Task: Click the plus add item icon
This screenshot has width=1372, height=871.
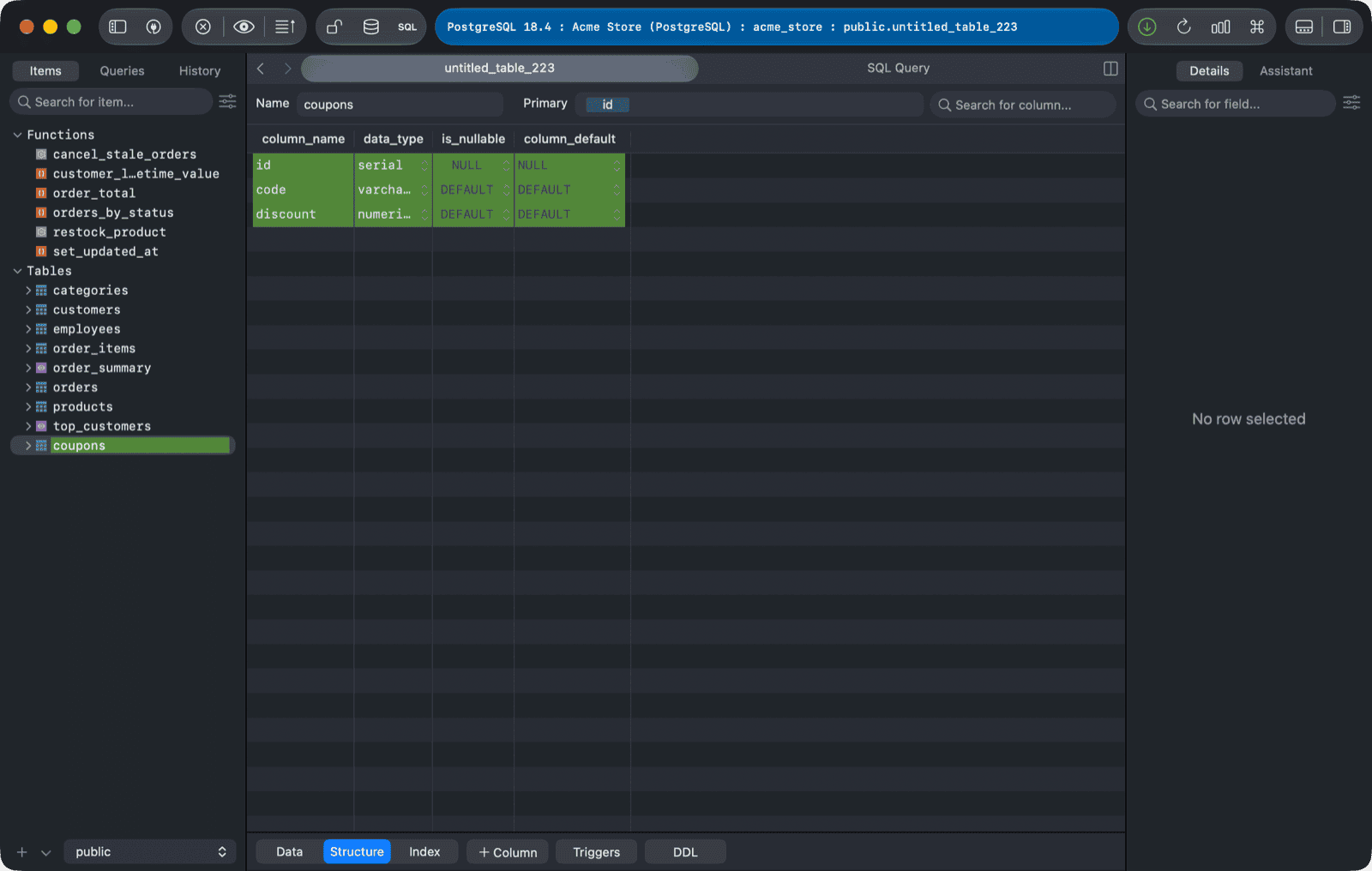Action: tap(22, 852)
